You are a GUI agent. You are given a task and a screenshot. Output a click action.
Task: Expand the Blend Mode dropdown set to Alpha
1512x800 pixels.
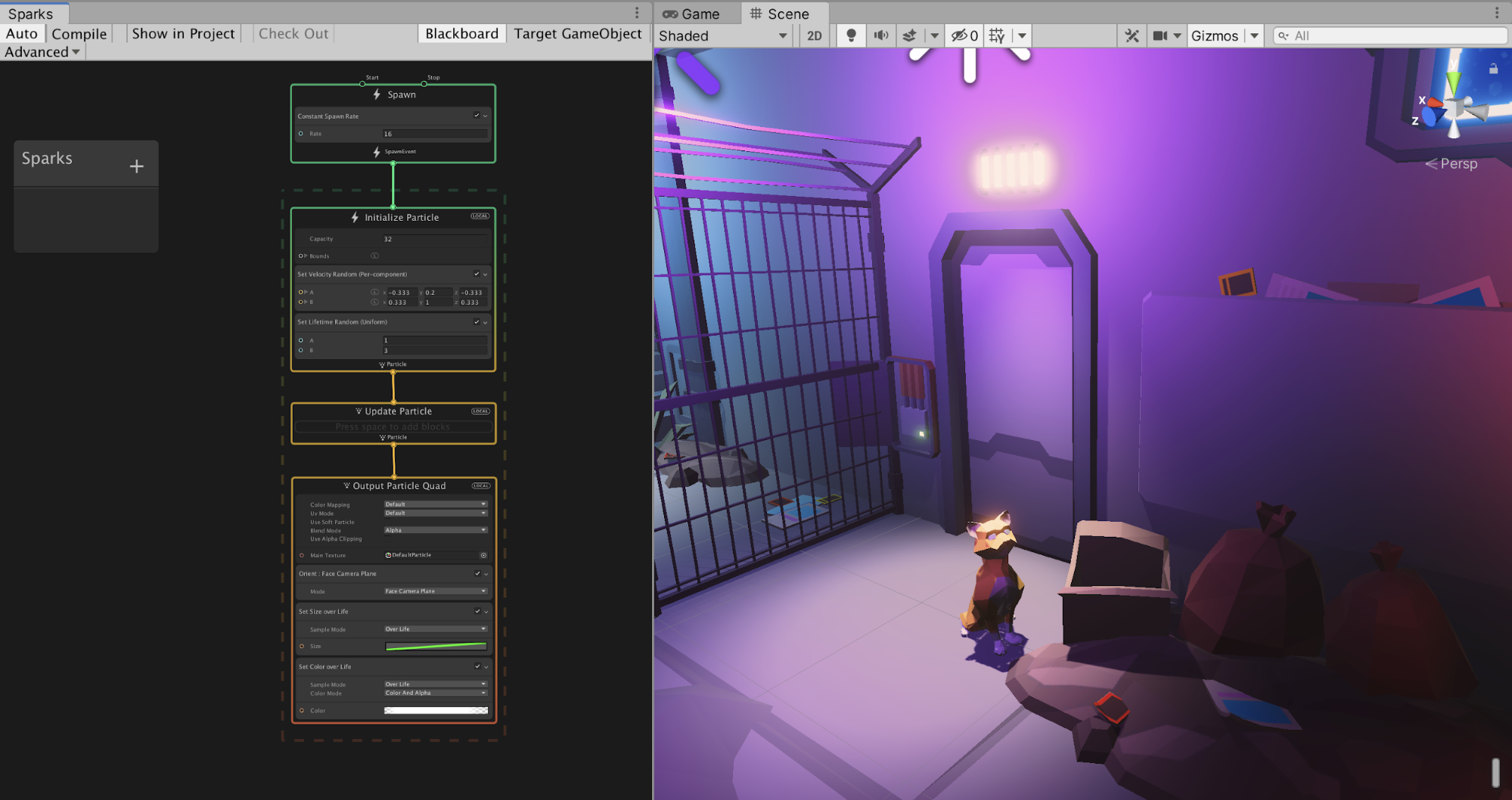point(435,530)
